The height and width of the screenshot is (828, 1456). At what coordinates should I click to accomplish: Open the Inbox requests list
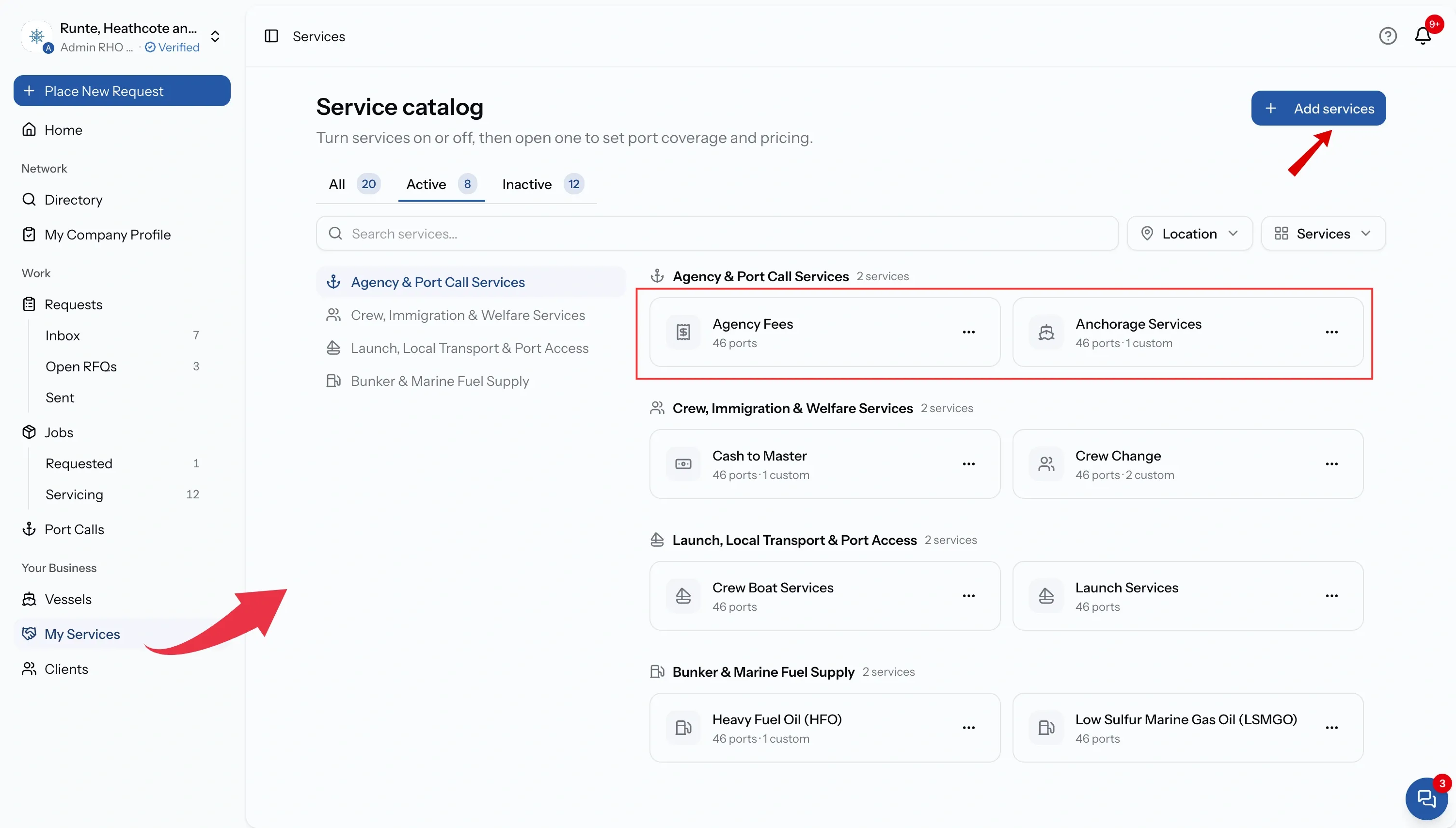coord(122,335)
